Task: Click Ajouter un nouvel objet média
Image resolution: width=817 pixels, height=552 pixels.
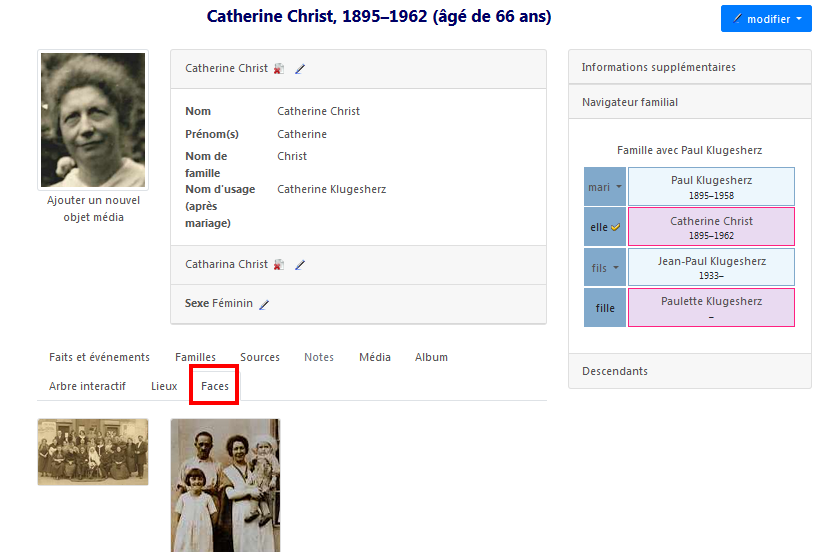Action: point(93,208)
